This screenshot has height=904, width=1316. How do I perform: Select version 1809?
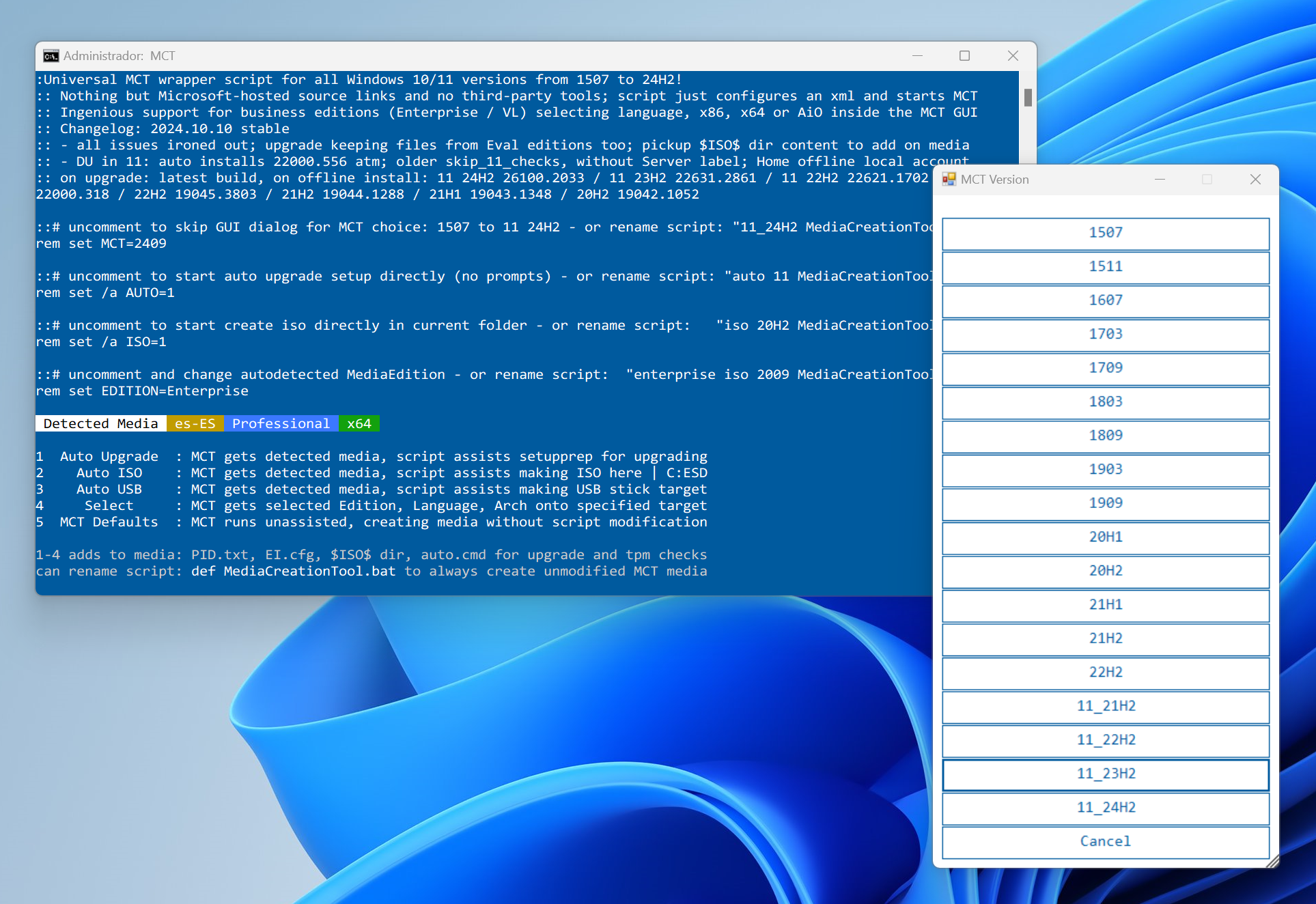click(x=1105, y=436)
